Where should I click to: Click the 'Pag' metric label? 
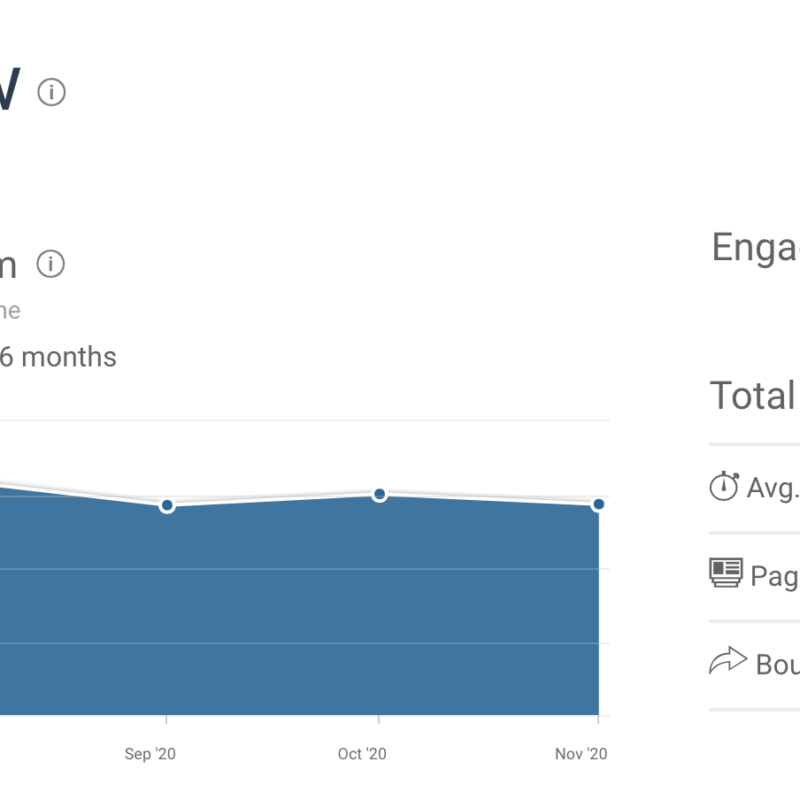point(774,577)
